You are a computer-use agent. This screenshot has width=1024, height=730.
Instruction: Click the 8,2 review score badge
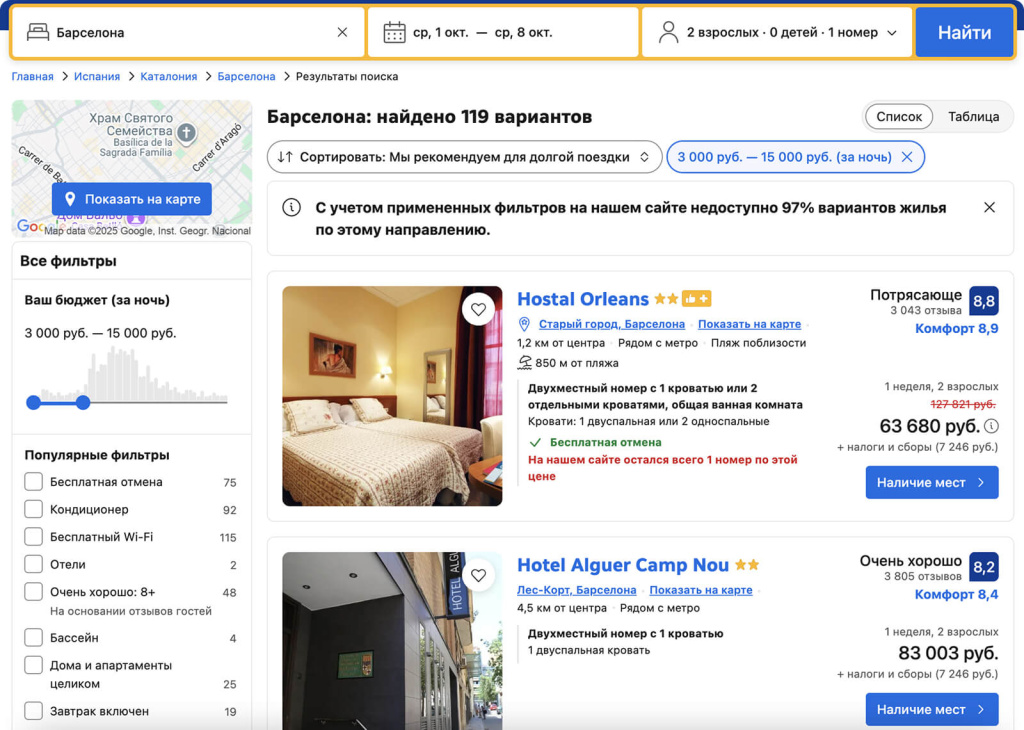[984, 567]
